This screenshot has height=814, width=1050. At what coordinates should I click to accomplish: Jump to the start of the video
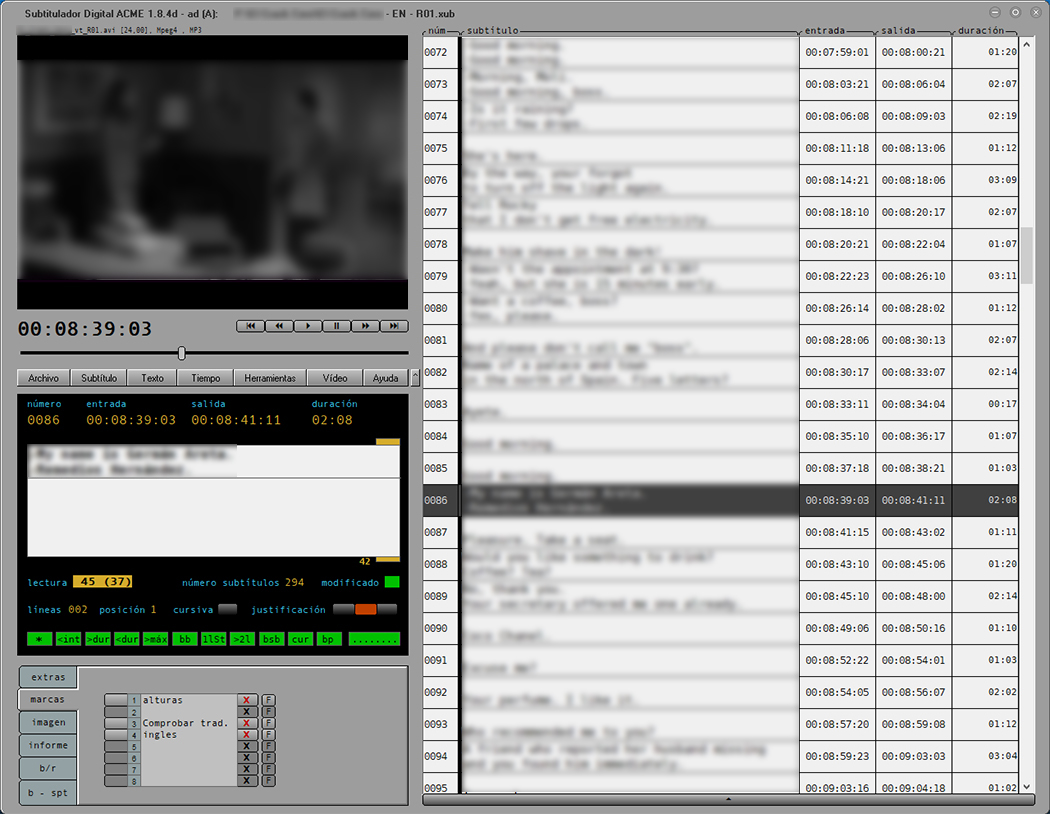tap(251, 326)
